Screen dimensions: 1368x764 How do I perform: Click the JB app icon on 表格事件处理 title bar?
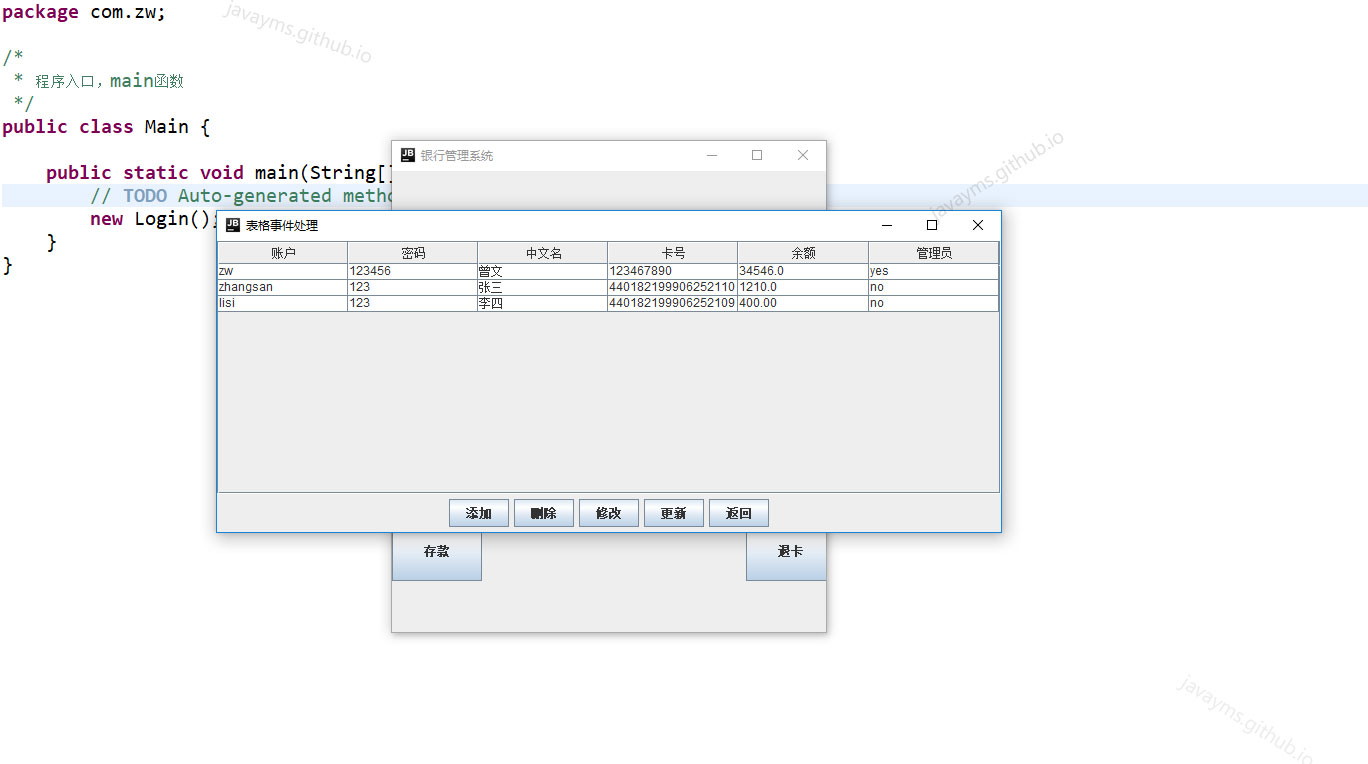(x=234, y=225)
